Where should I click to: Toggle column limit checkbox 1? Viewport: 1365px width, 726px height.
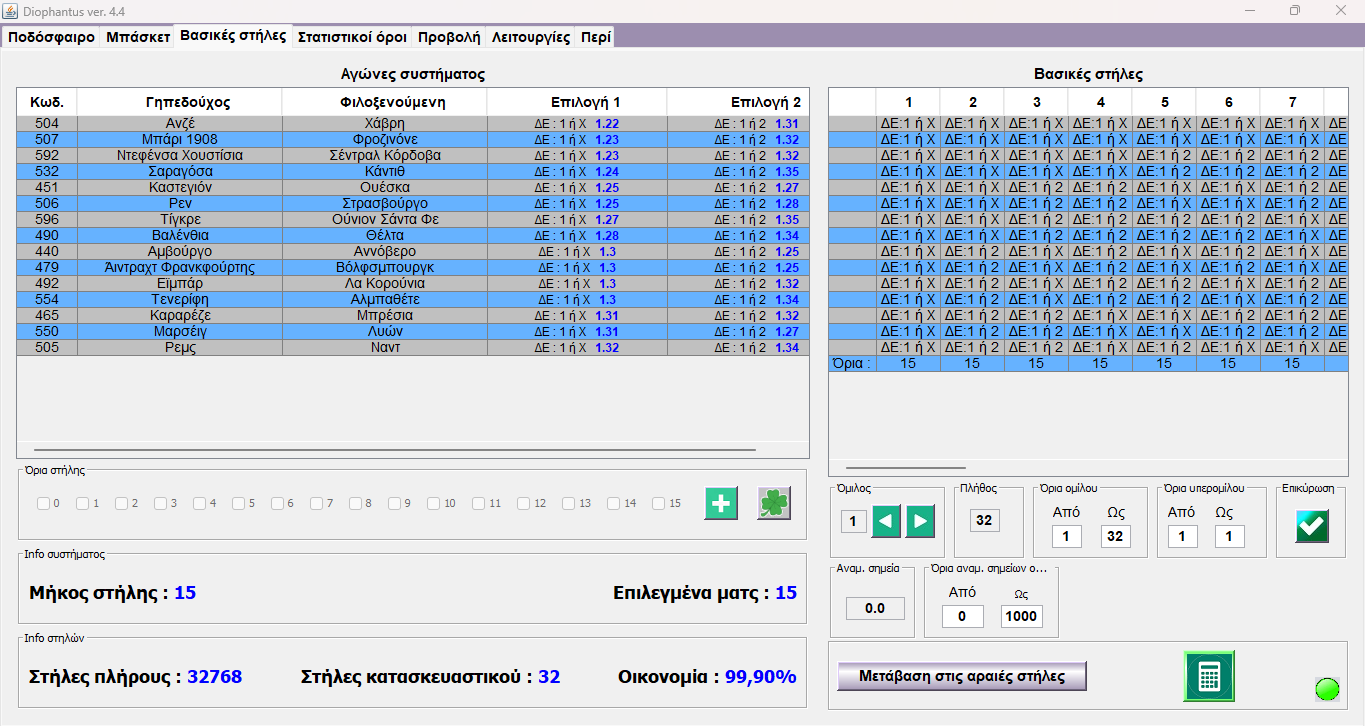point(83,503)
